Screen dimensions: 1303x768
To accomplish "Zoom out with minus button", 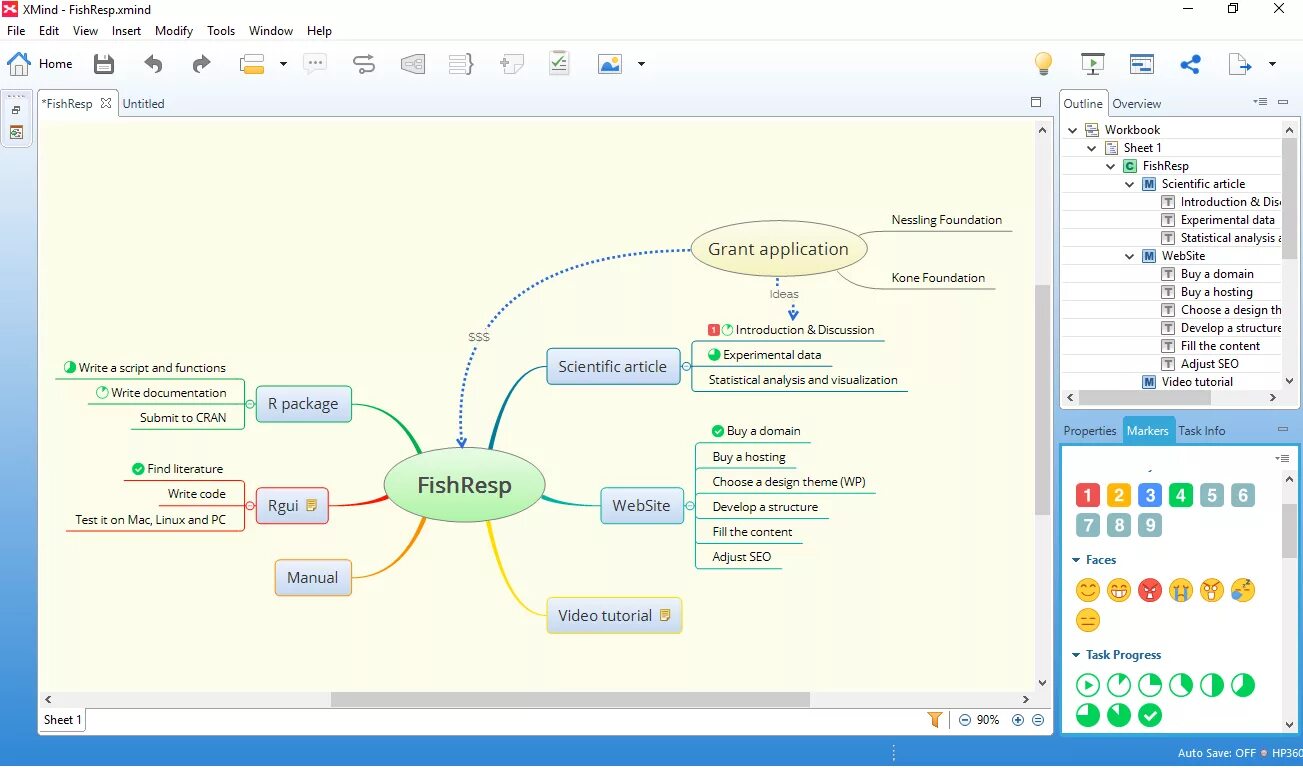I will [965, 720].
